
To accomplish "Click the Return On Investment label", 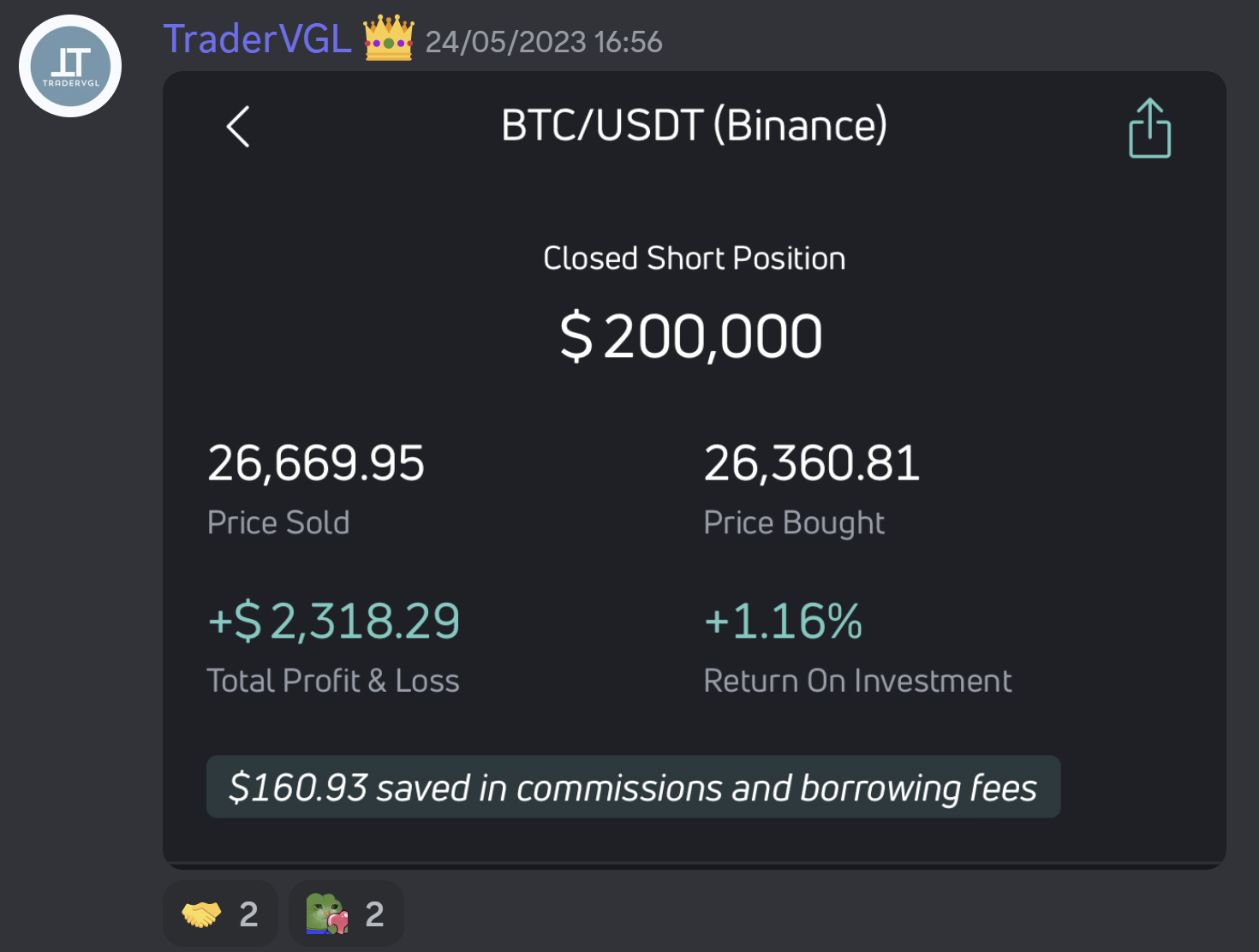I will click(x=857, y=681).
